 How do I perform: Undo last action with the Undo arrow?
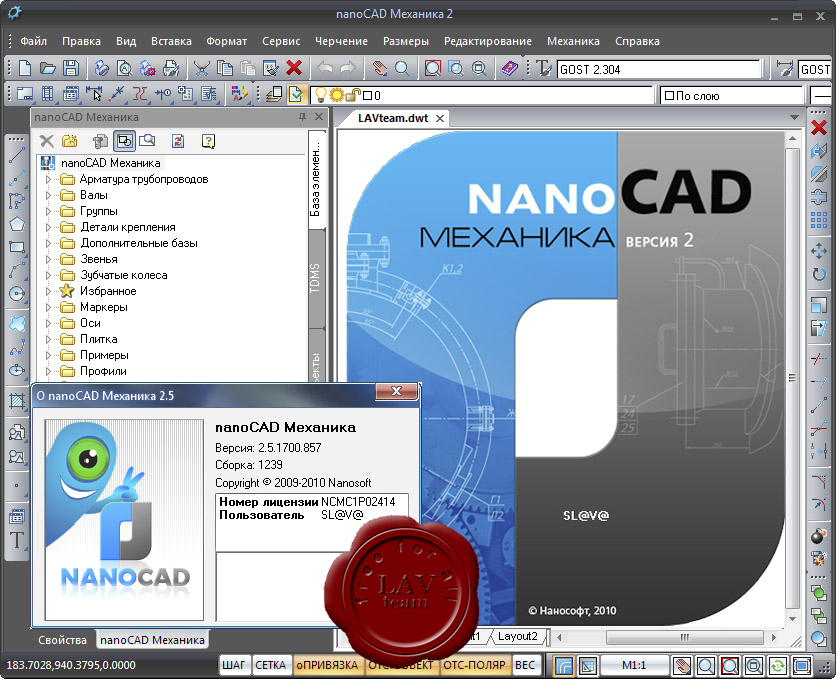tap(325, 68)
